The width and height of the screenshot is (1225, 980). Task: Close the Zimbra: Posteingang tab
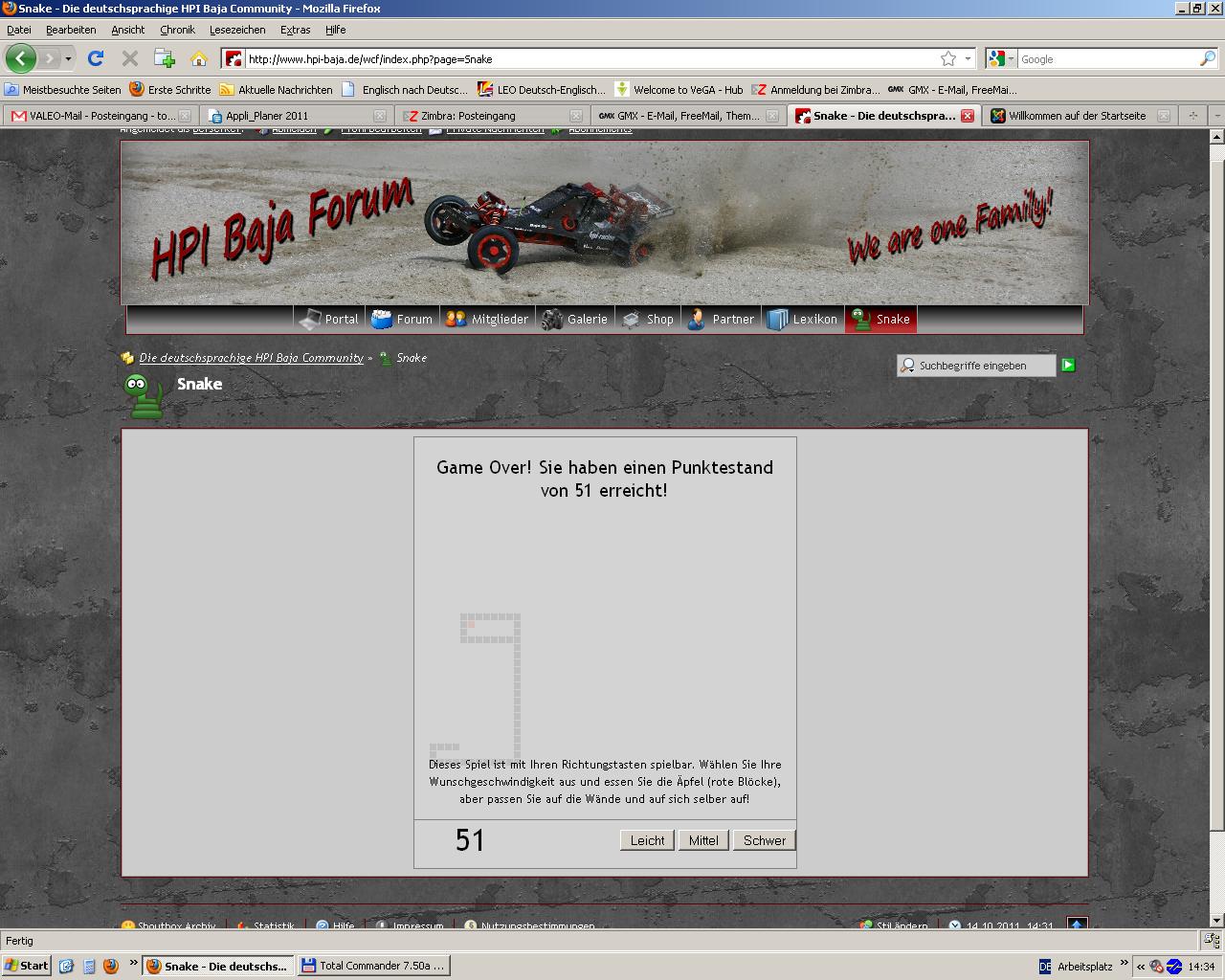tap(576, 116)
